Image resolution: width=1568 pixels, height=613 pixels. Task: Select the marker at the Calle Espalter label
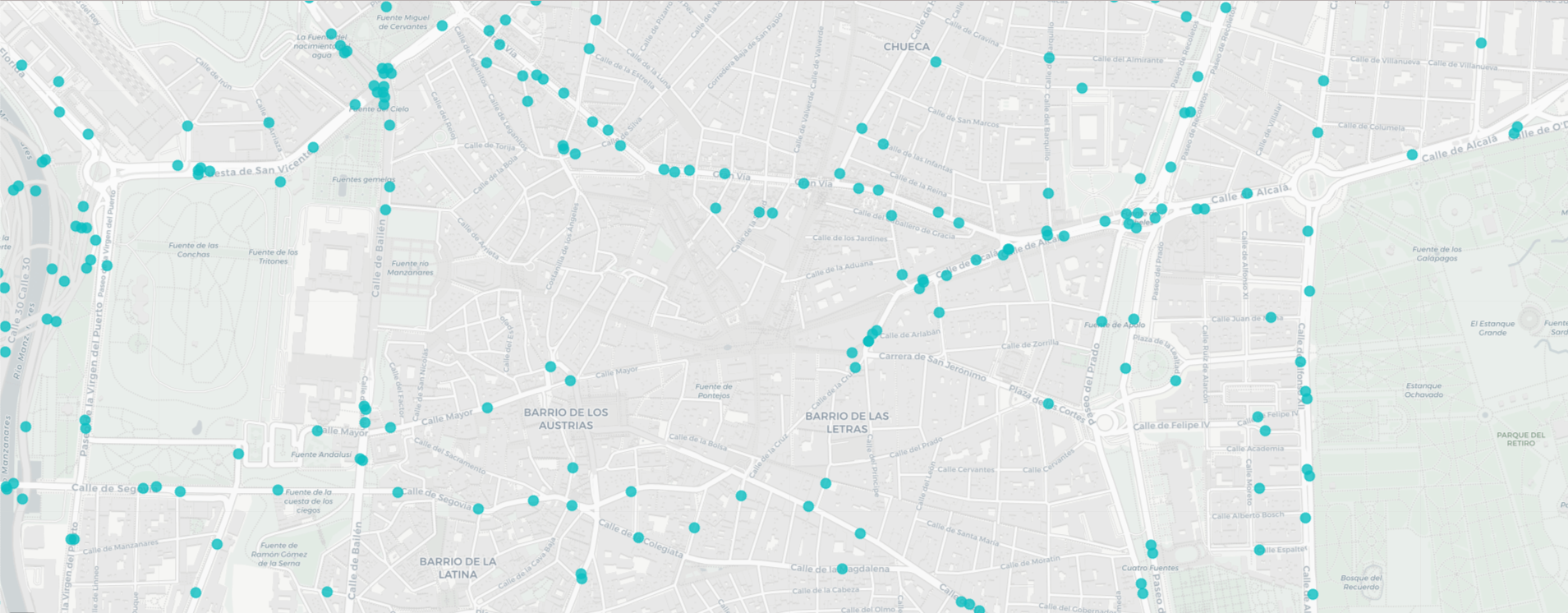1259,550
